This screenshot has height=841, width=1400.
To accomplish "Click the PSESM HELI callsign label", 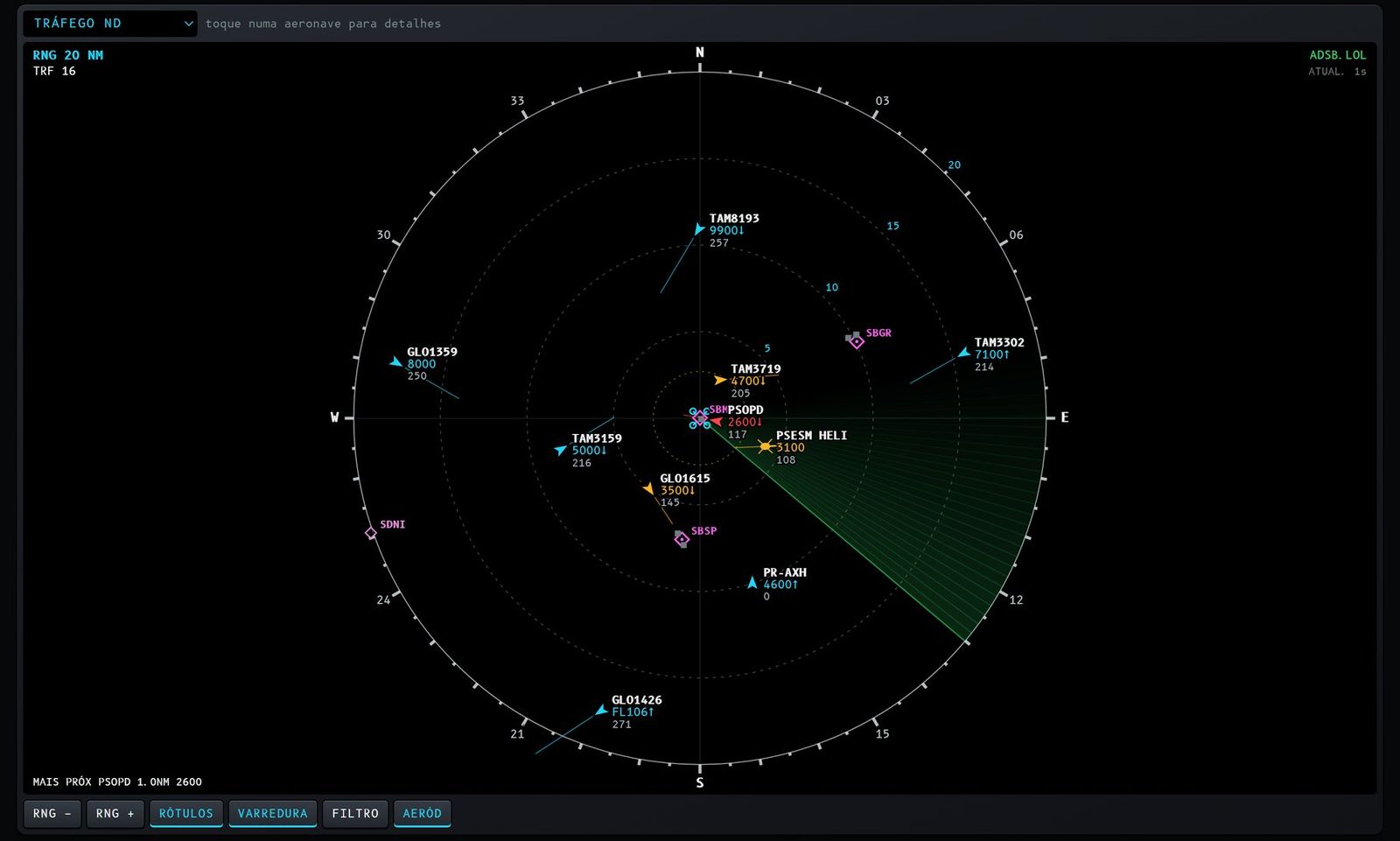I will [x=811, y=435].
